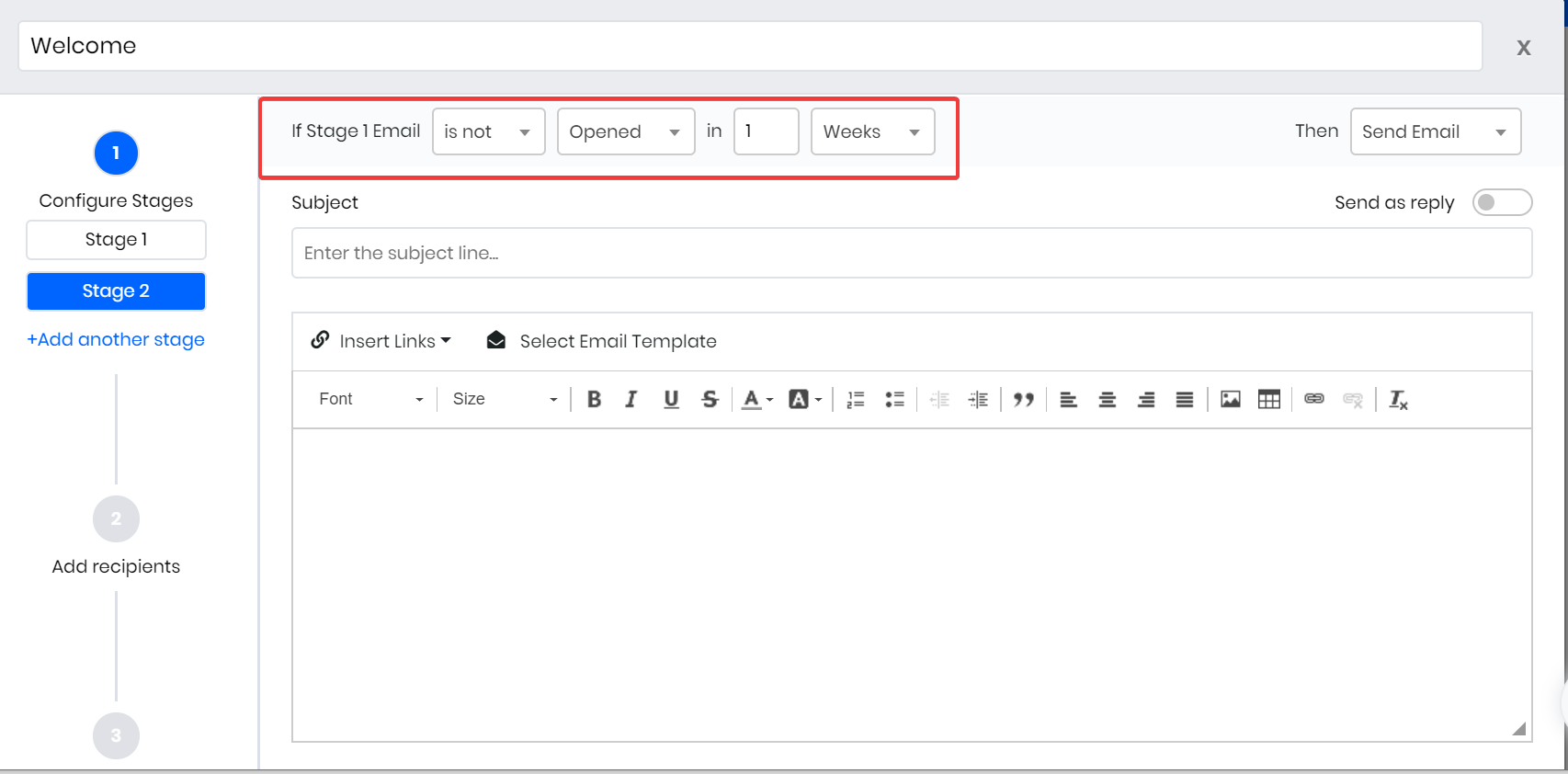Switch to Stage 1 tab
The height and width of the screenshot is (774, 1568).
click(116, 240)
